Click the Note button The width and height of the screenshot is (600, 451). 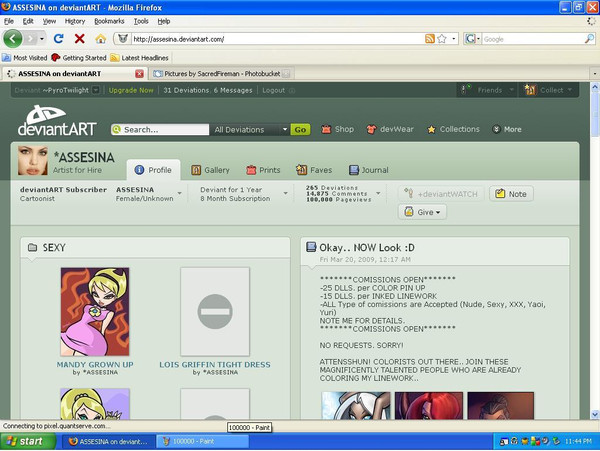click(511, 194)
